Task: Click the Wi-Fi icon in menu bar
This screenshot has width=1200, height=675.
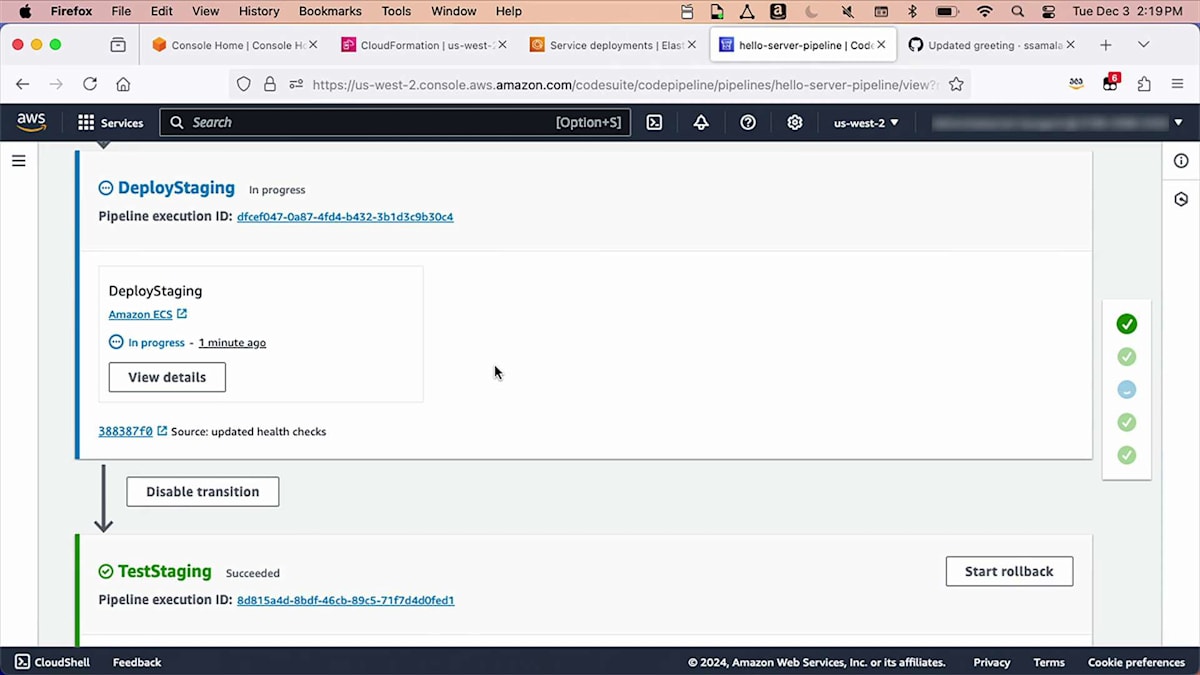Action: click(x=985, y=12)
